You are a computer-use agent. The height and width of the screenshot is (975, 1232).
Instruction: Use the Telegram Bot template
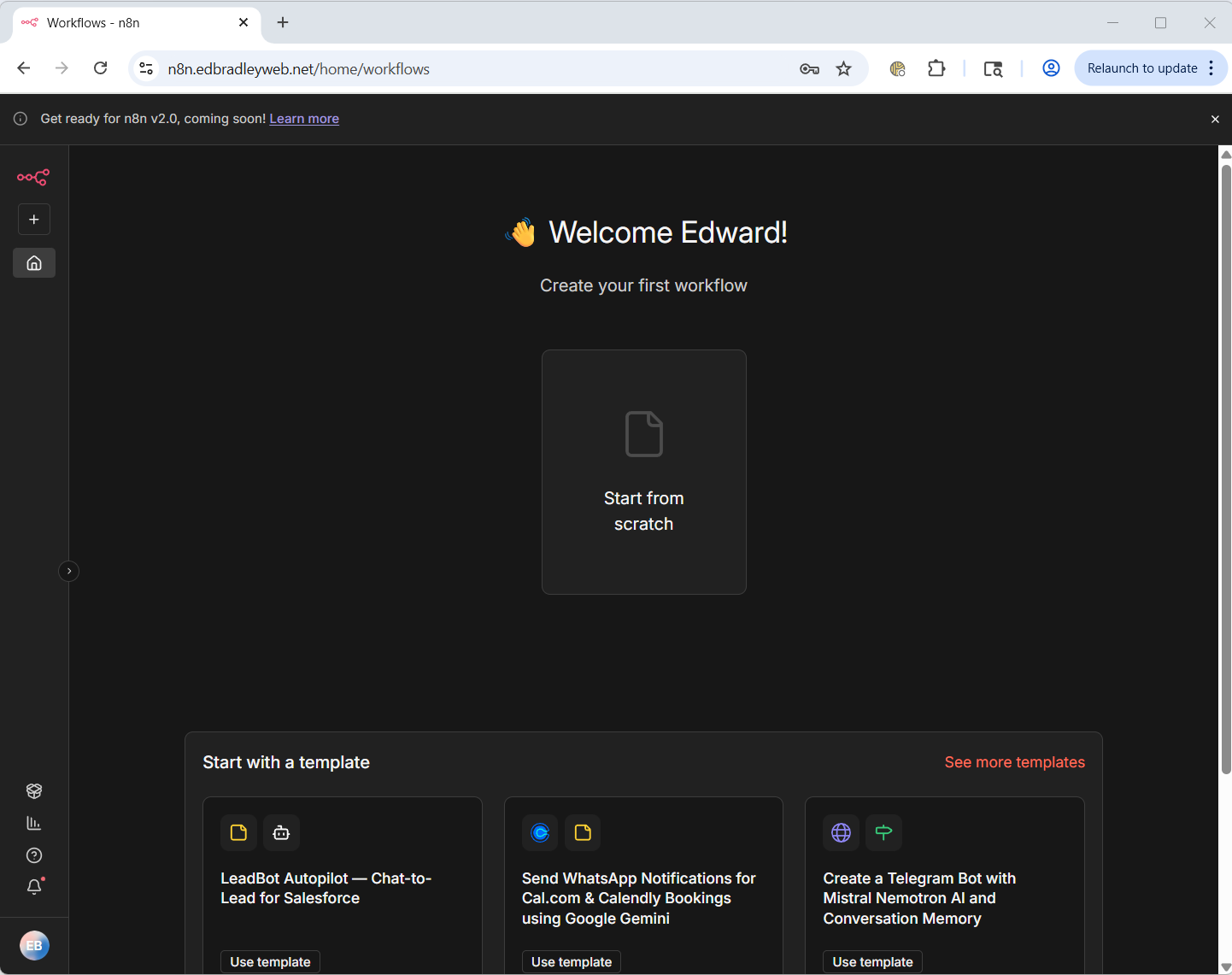872,961
